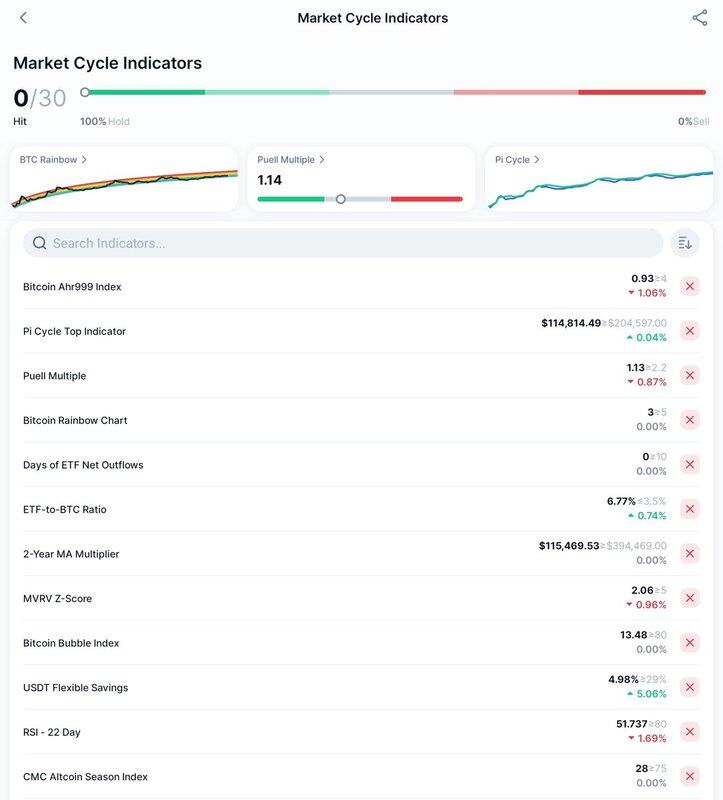Remove Days of ETF Net Outflows

(x=690, y=465)
